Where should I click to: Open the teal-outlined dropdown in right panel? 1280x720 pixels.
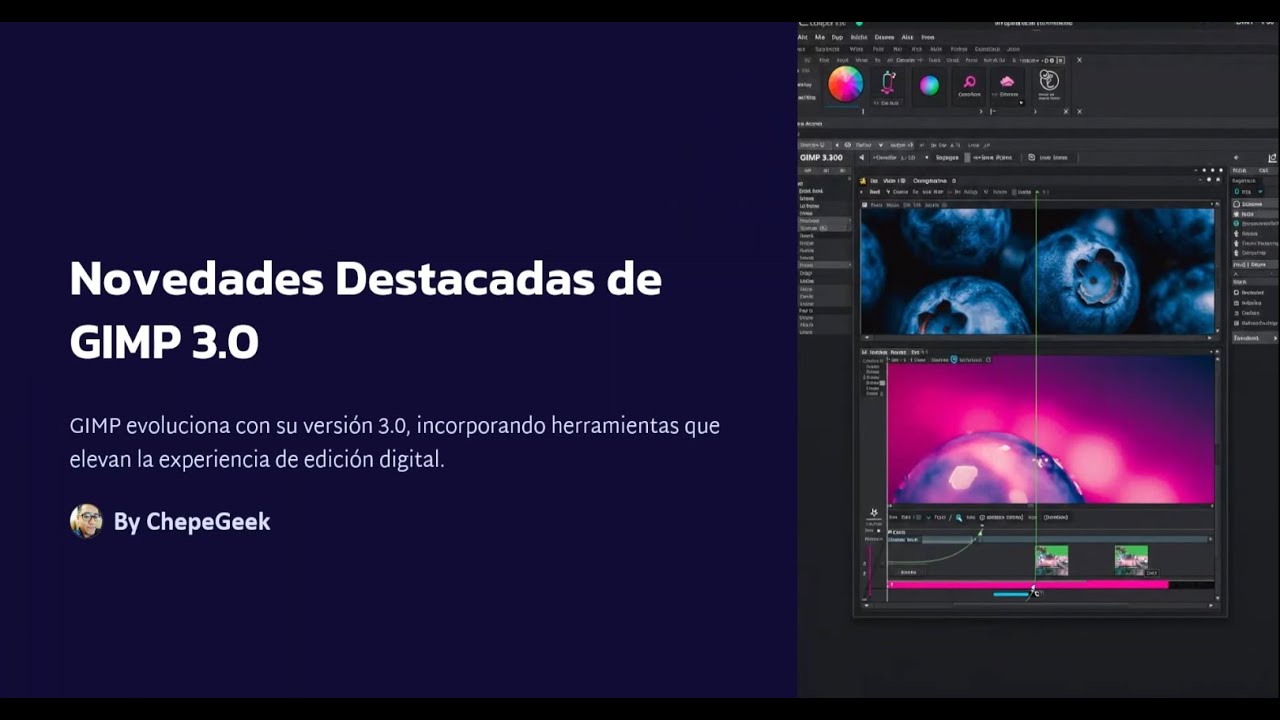(1248, 191)
